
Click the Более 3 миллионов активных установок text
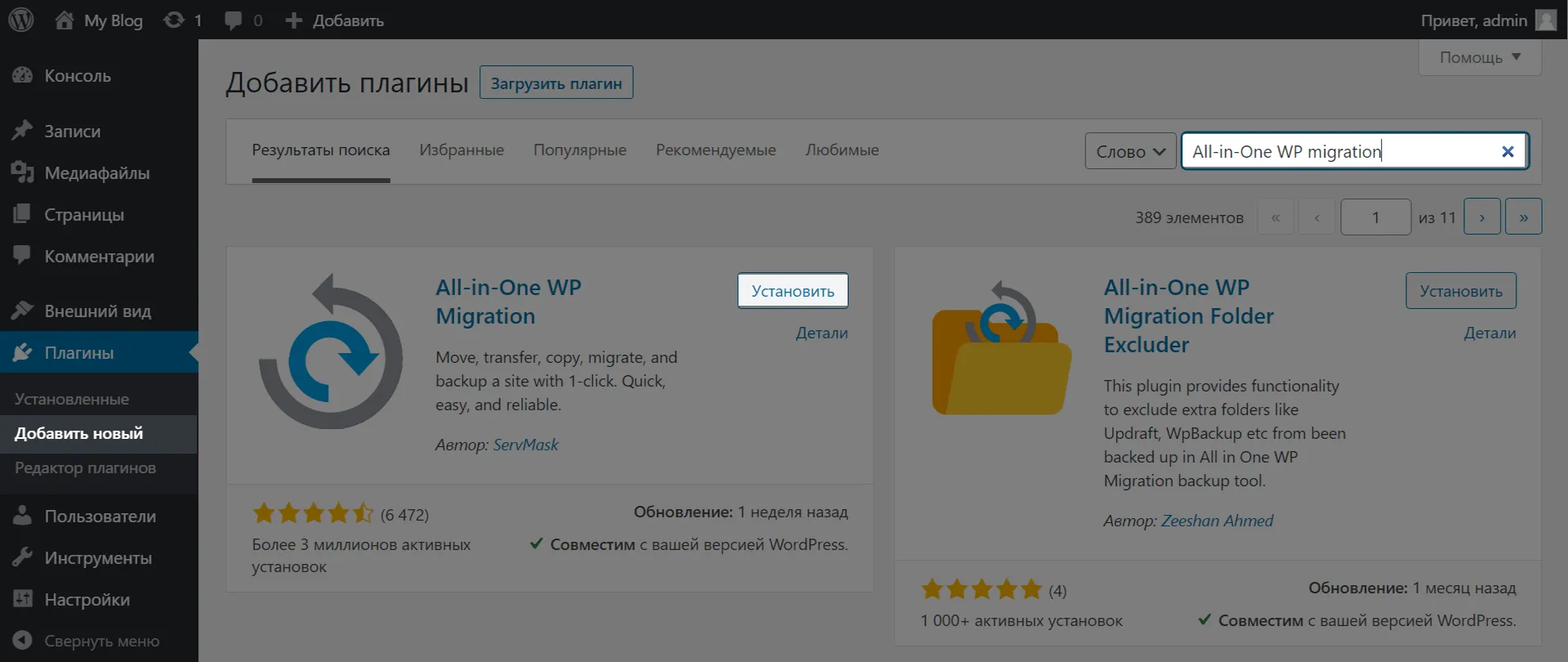(x=361, y=556)
